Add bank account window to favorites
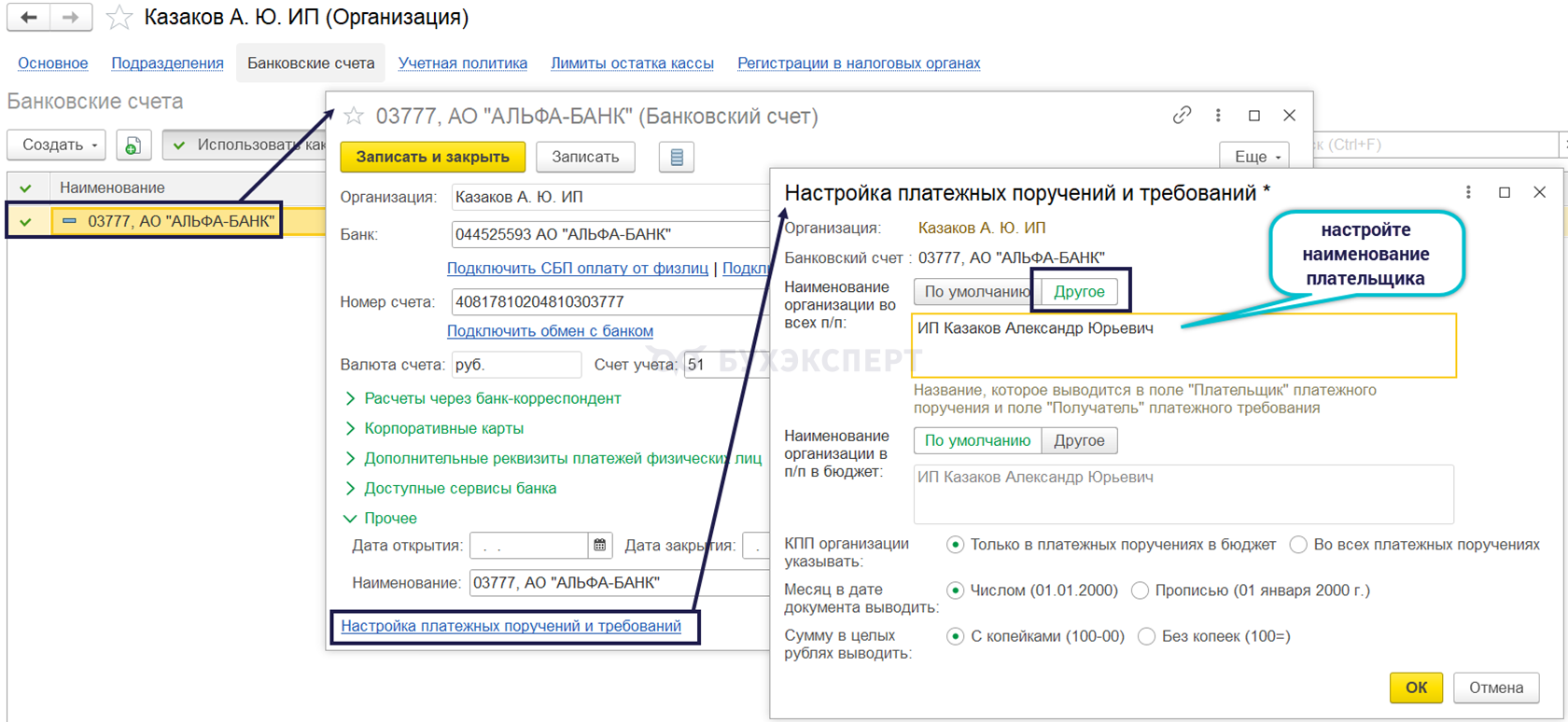Screen dimensions: 1568x722 [354, 116]
